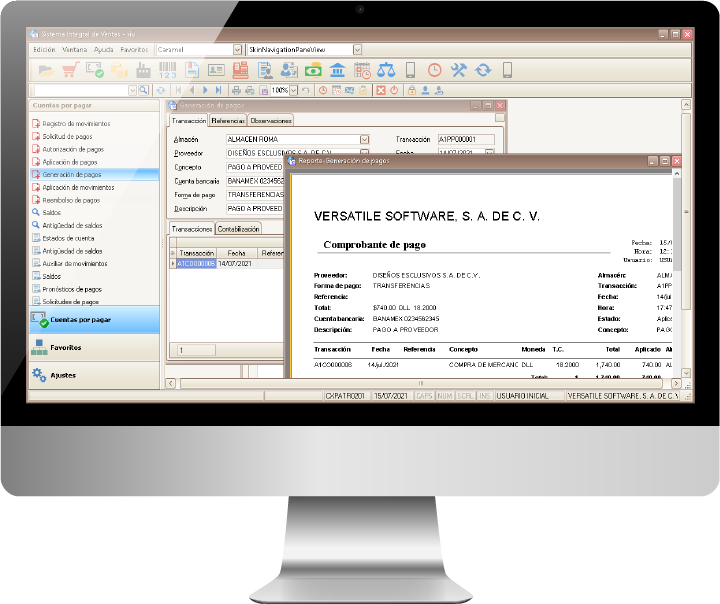
Task: Open the stacked boxes inventory icon
Action: pyautogui.click(x=119, y=70)
